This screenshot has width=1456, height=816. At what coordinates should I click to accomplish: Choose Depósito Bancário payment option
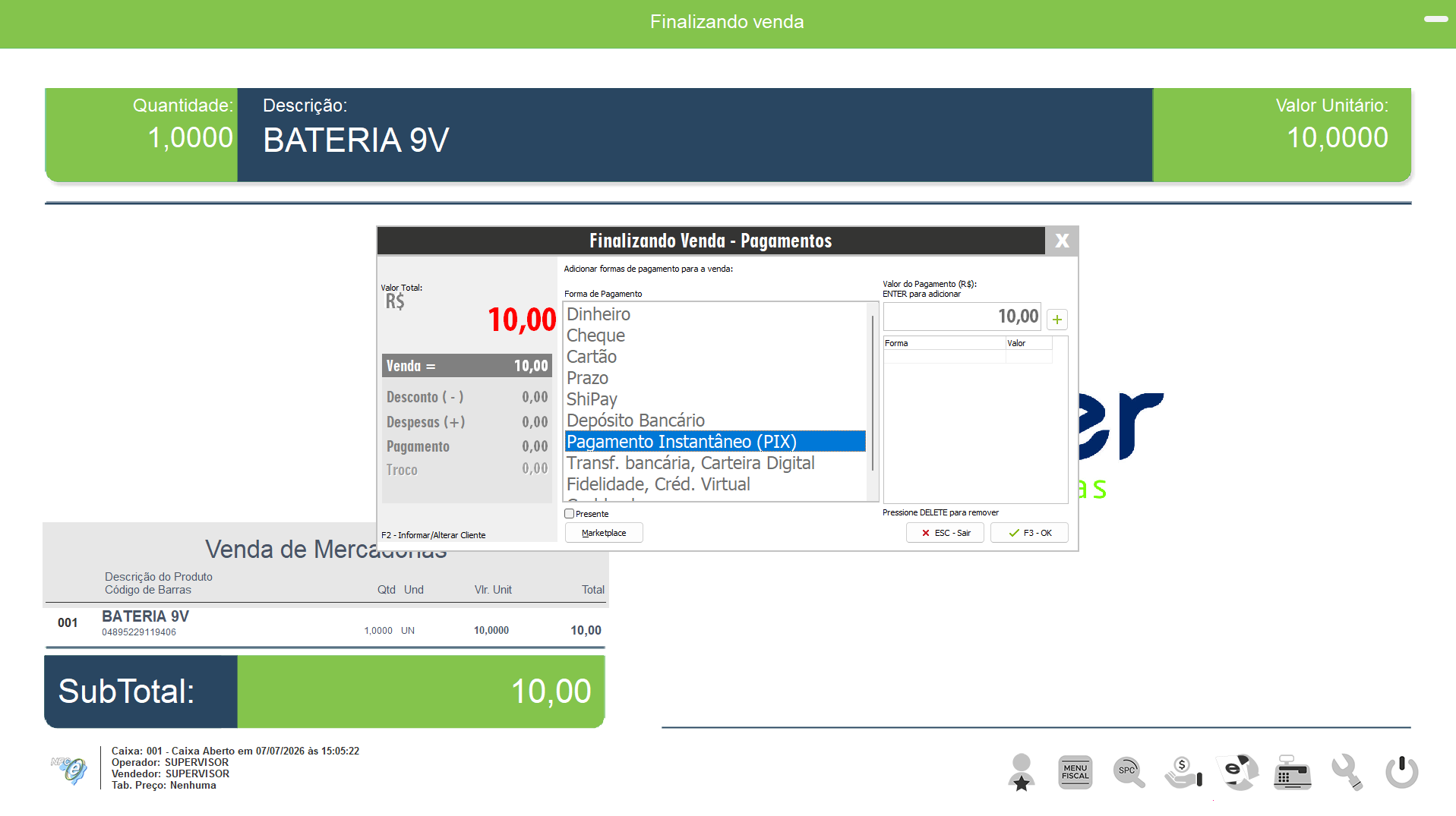(x=715, y=421)
